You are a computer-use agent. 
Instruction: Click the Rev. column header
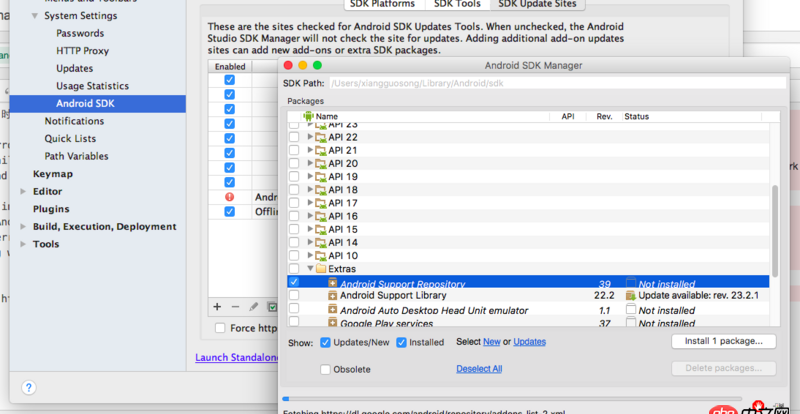pos(604,116)
